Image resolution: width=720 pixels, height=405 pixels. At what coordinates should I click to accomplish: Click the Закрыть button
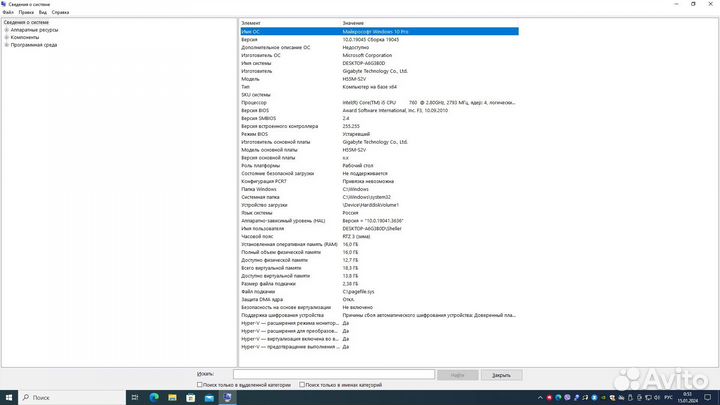pyautogui.click(x=501, y=375)
